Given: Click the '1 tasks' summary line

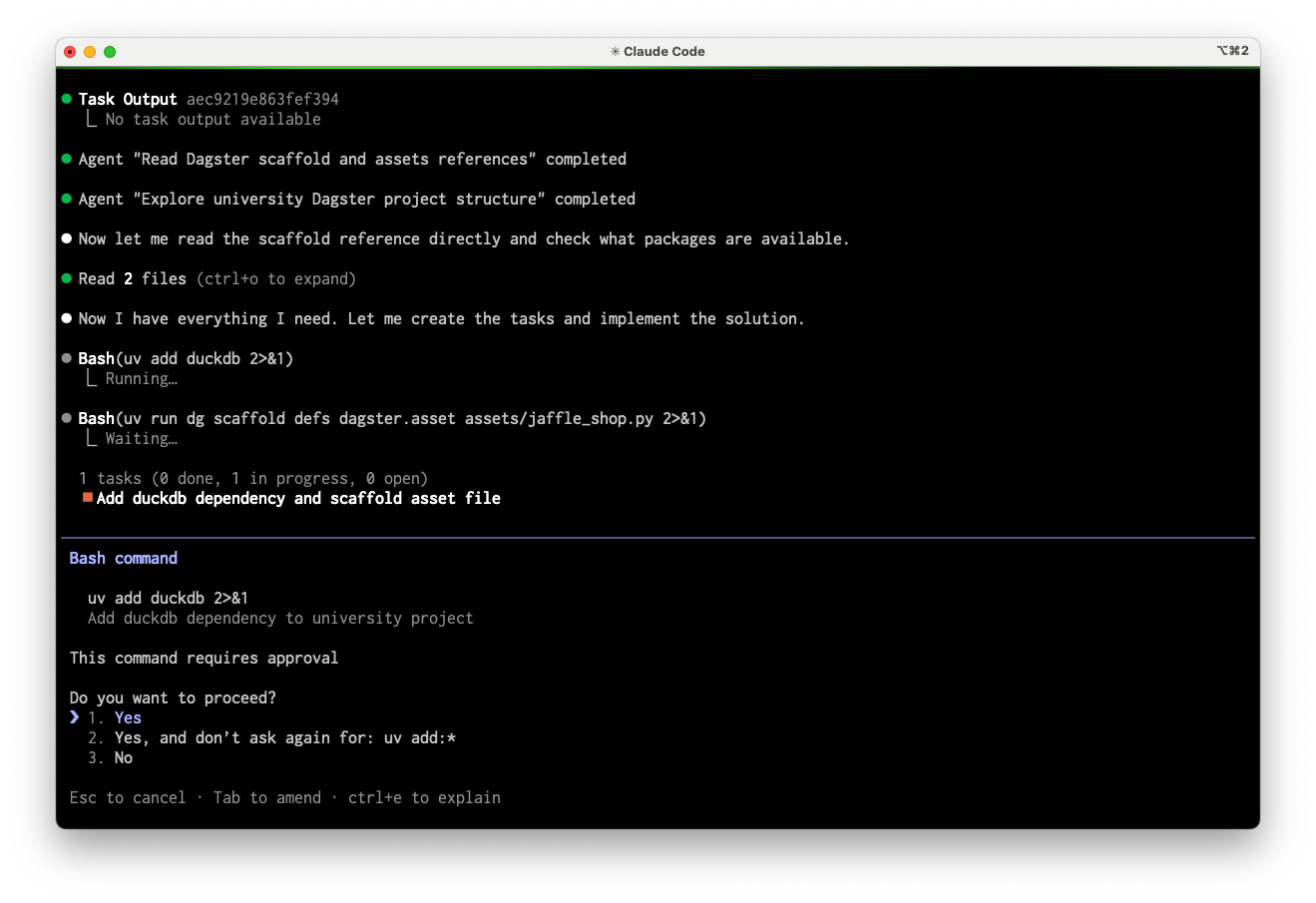Looking at the screenshot, I should pyautogui.click(x=253, y=479).
